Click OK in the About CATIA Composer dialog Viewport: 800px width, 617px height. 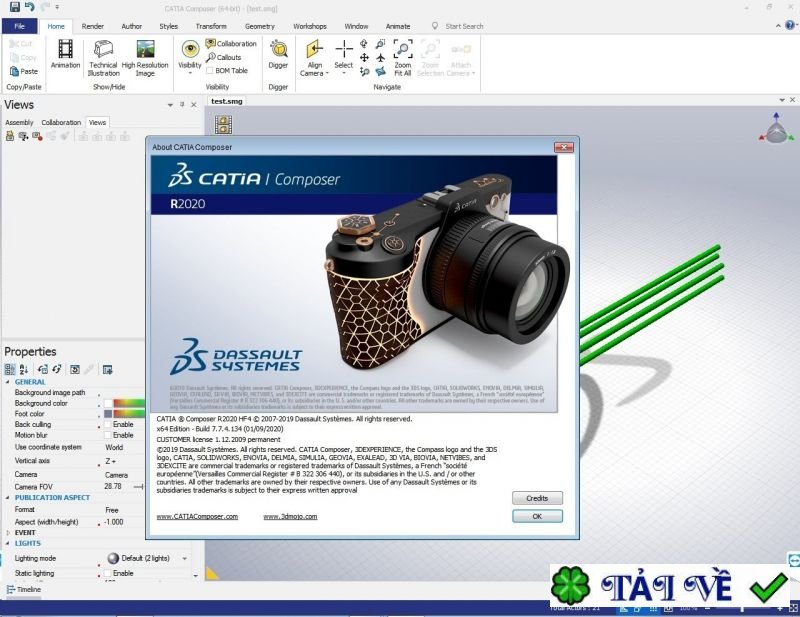[536, 516]
